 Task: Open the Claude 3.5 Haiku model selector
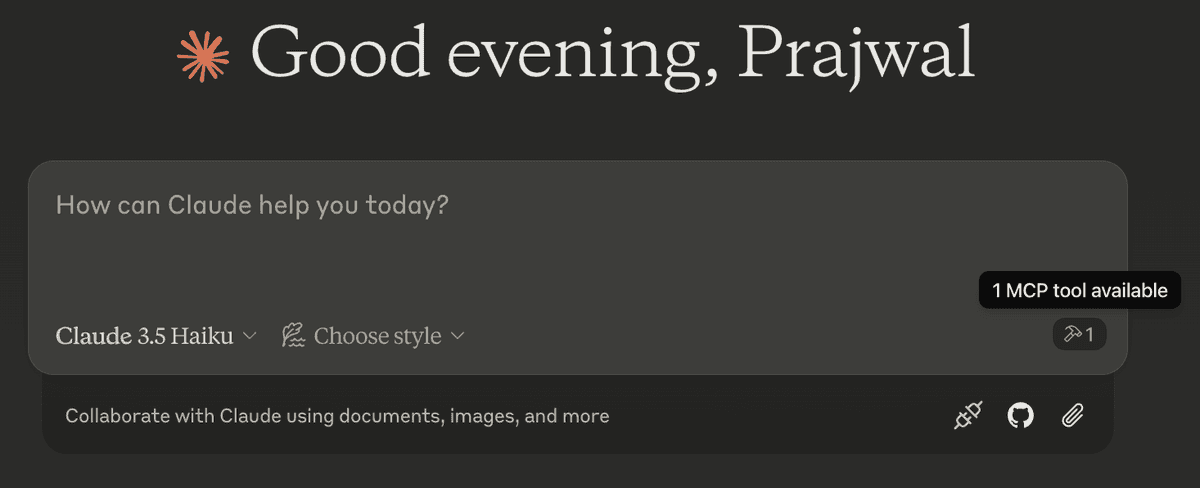pyautogui.click(x=157, y=336)
